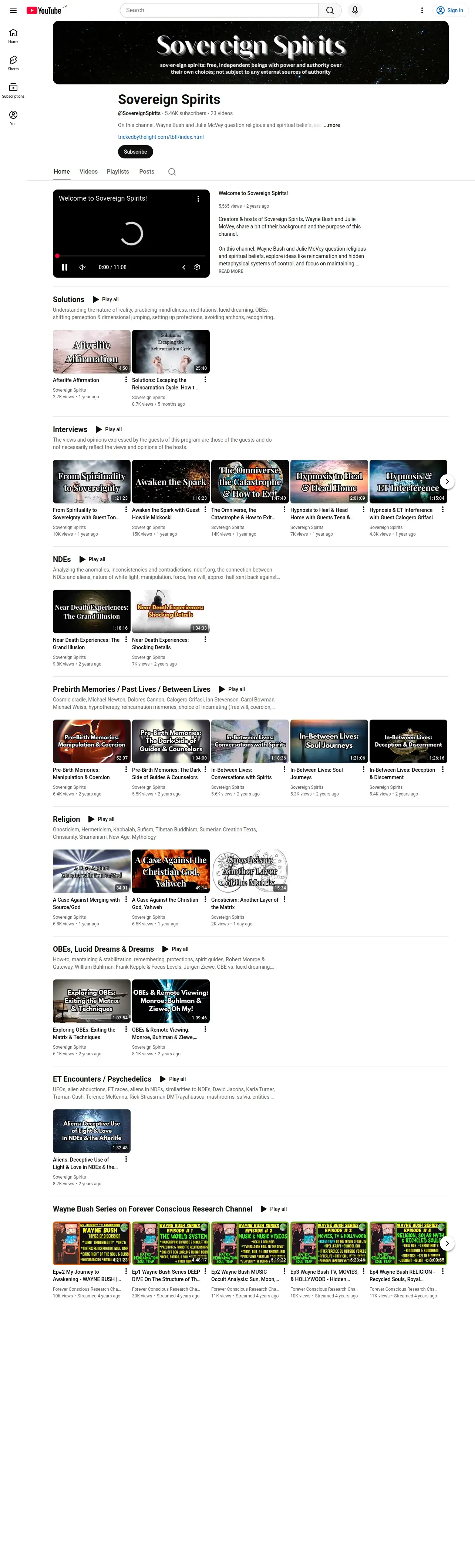Open options menu for Afterlife Affirmation video
The height and width of the screenshot is (1568, 475).
(x=126, y=379)
